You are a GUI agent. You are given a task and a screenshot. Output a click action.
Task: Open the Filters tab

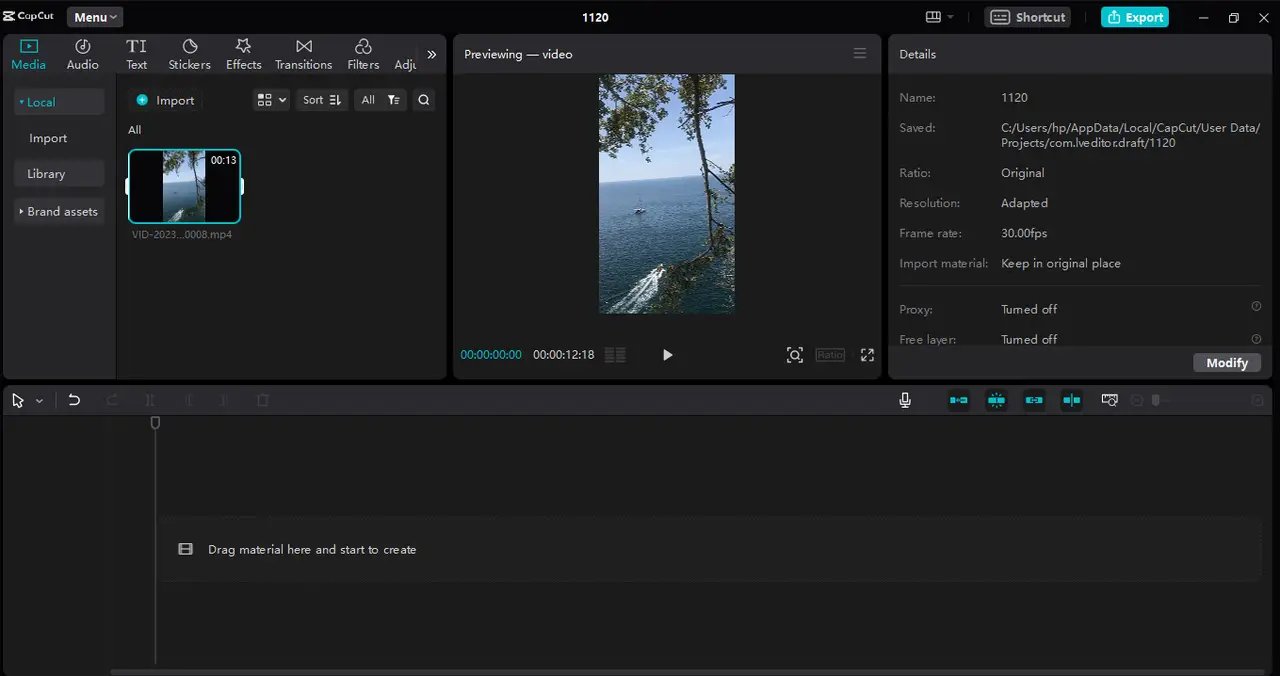(x=363, y=54)
